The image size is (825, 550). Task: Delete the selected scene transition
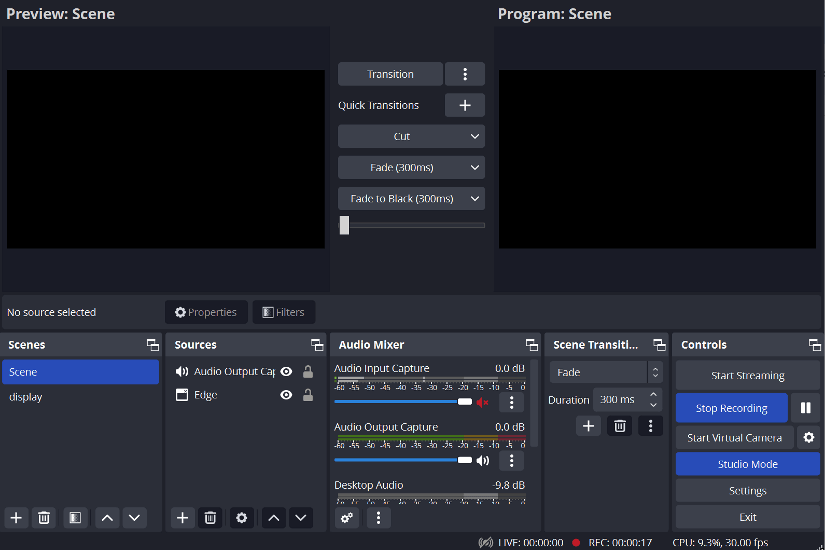coord(620,426)
